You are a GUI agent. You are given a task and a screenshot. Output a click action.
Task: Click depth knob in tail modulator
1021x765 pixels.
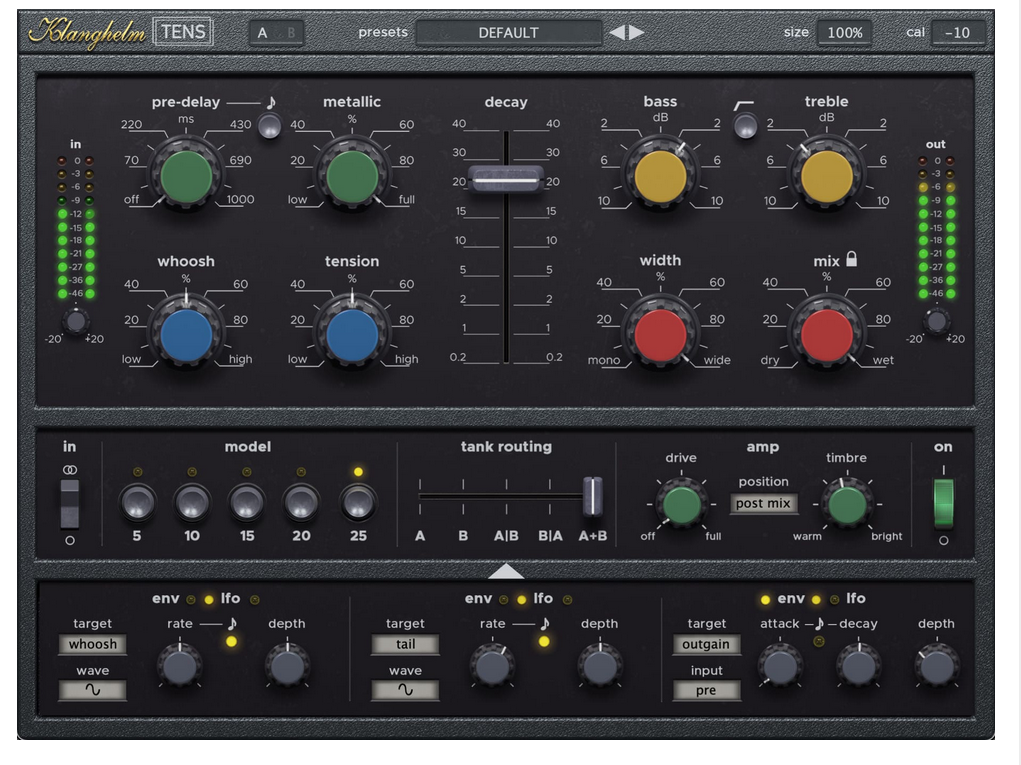click(x=600, y=665)
